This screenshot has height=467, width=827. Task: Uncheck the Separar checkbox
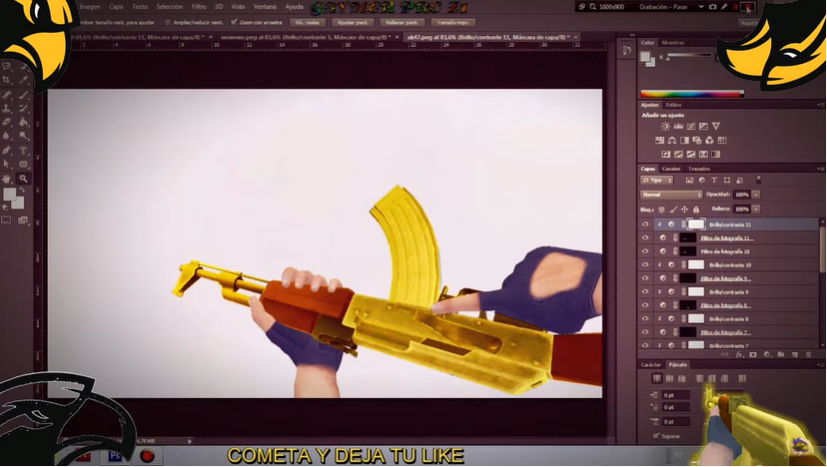656,436
